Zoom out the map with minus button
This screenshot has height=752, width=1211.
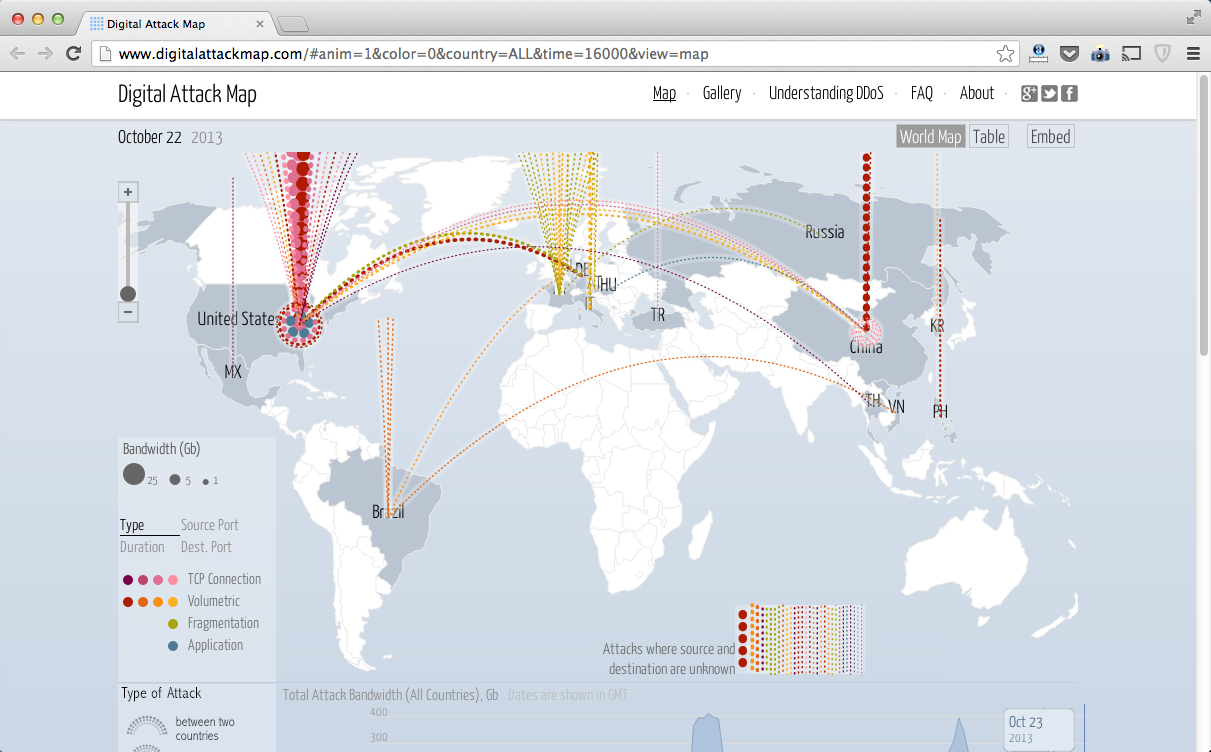click(128, 312)
